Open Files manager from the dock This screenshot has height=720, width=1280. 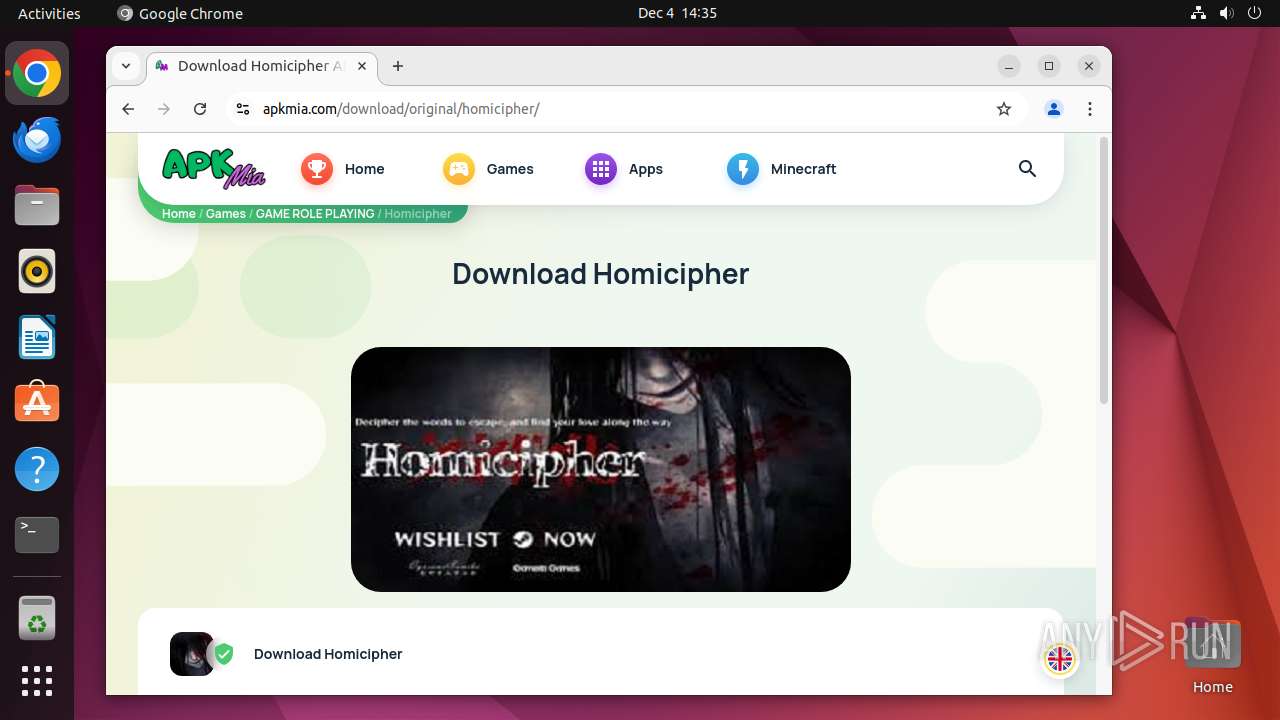point(37,206)
